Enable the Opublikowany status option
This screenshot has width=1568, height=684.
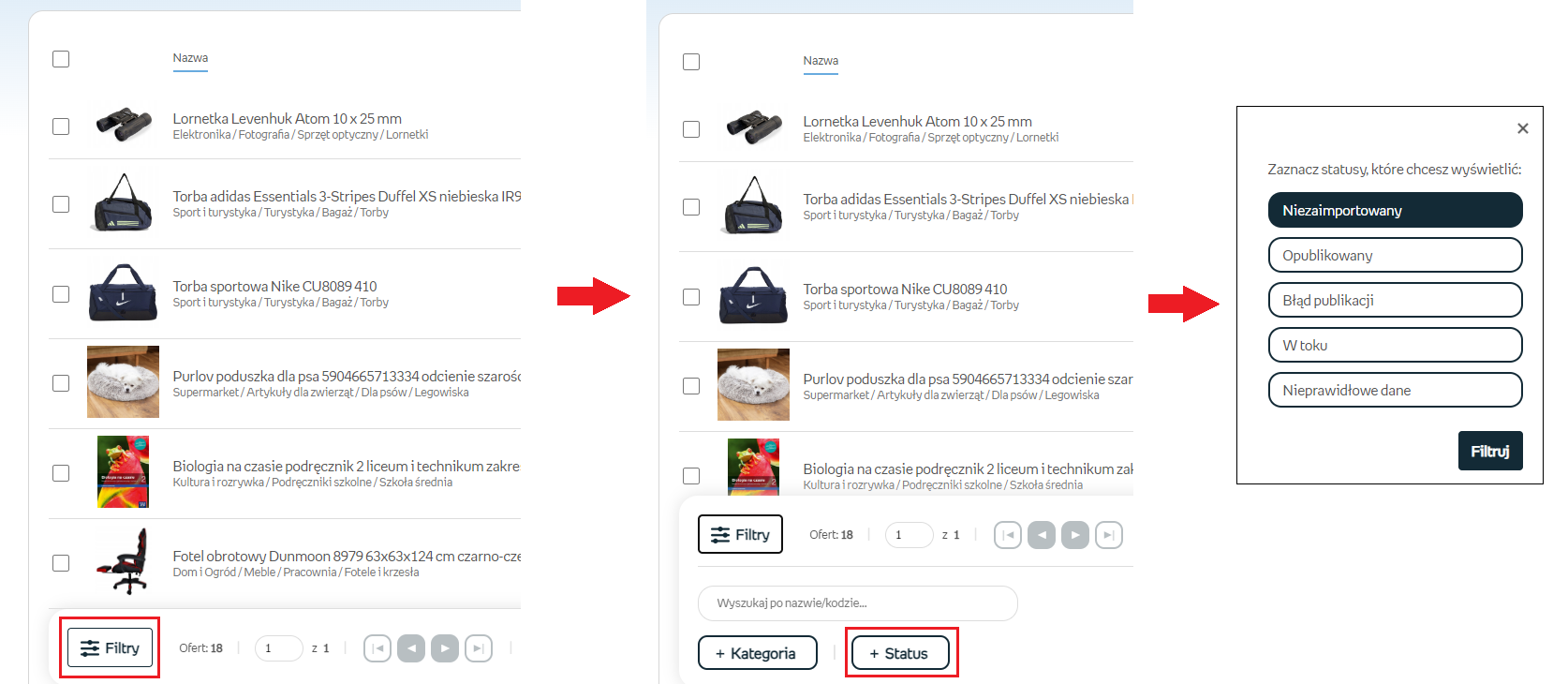1395,255
